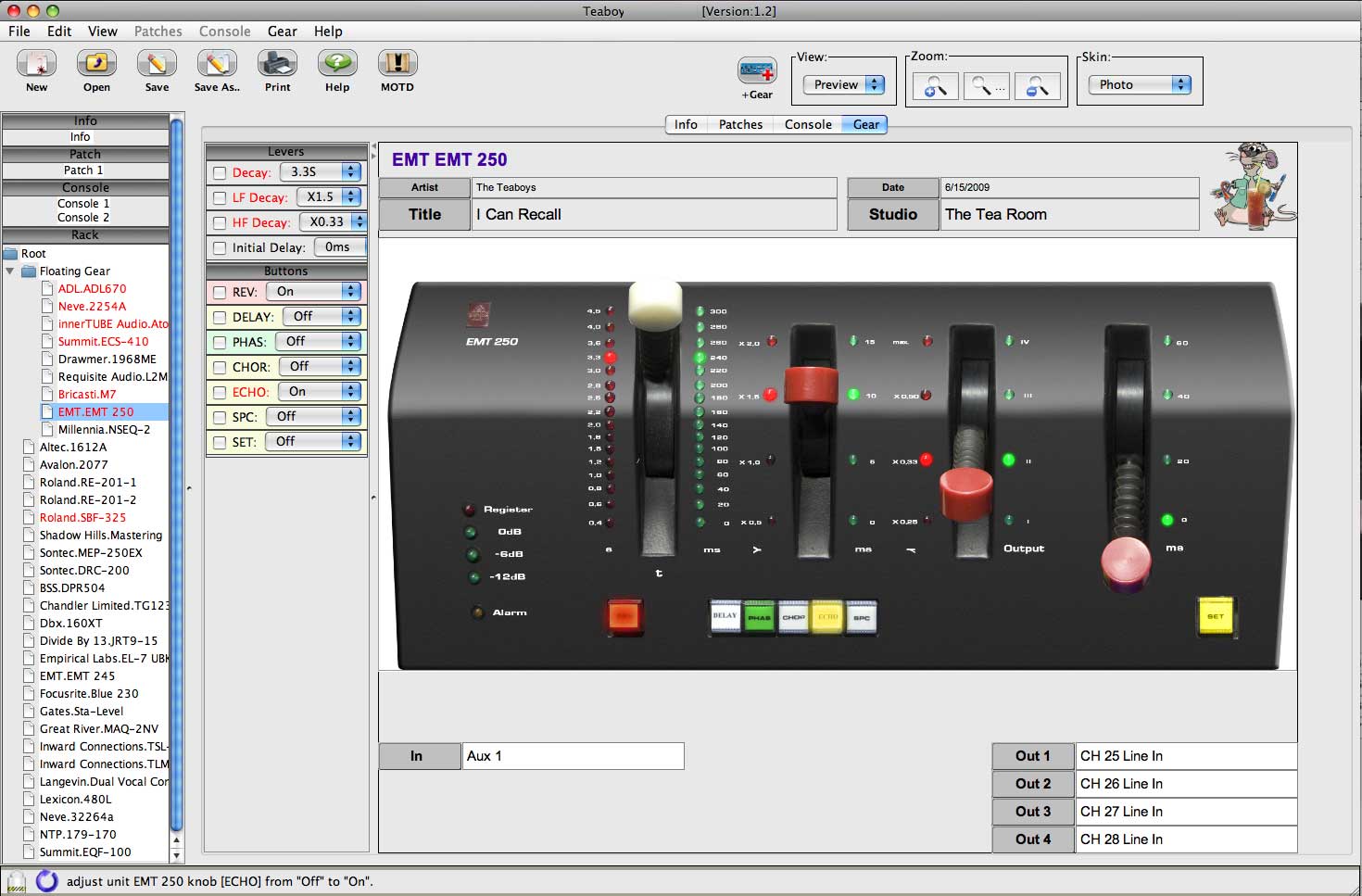Toggle the LF Decay checkbox
1362x896 pixels.
pyautogui.click(x=220, y=197)
